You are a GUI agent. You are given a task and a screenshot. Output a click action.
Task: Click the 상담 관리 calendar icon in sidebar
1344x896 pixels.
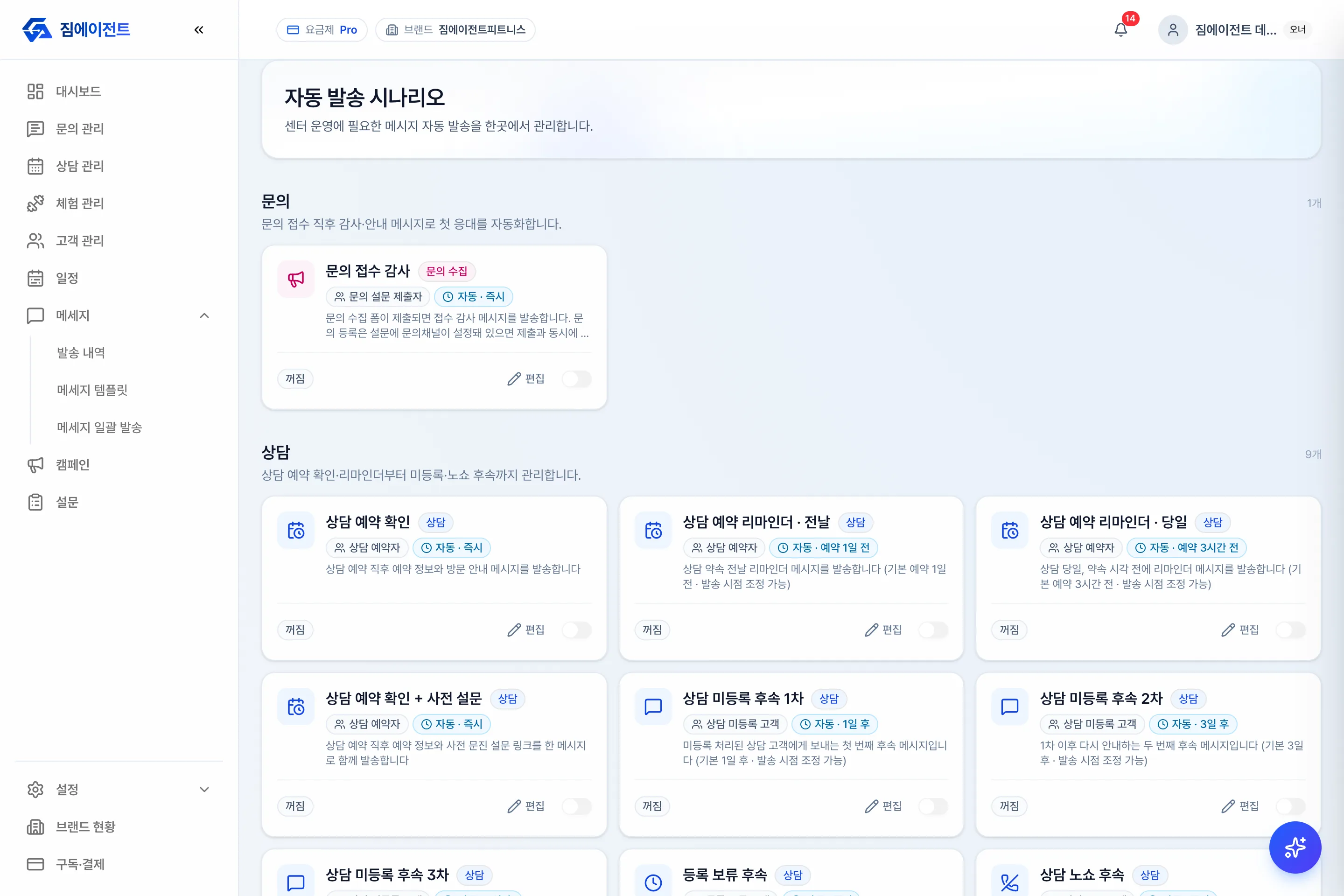click(35, 166)
